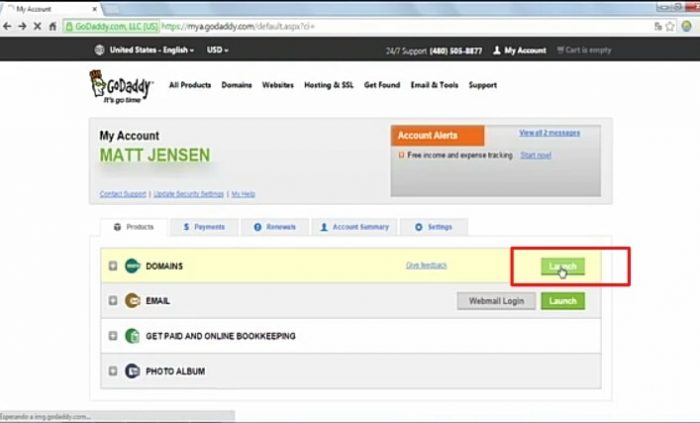This screenshot has height=423, width=700.
Task: Launch the Domains manager
Action: 562,266
